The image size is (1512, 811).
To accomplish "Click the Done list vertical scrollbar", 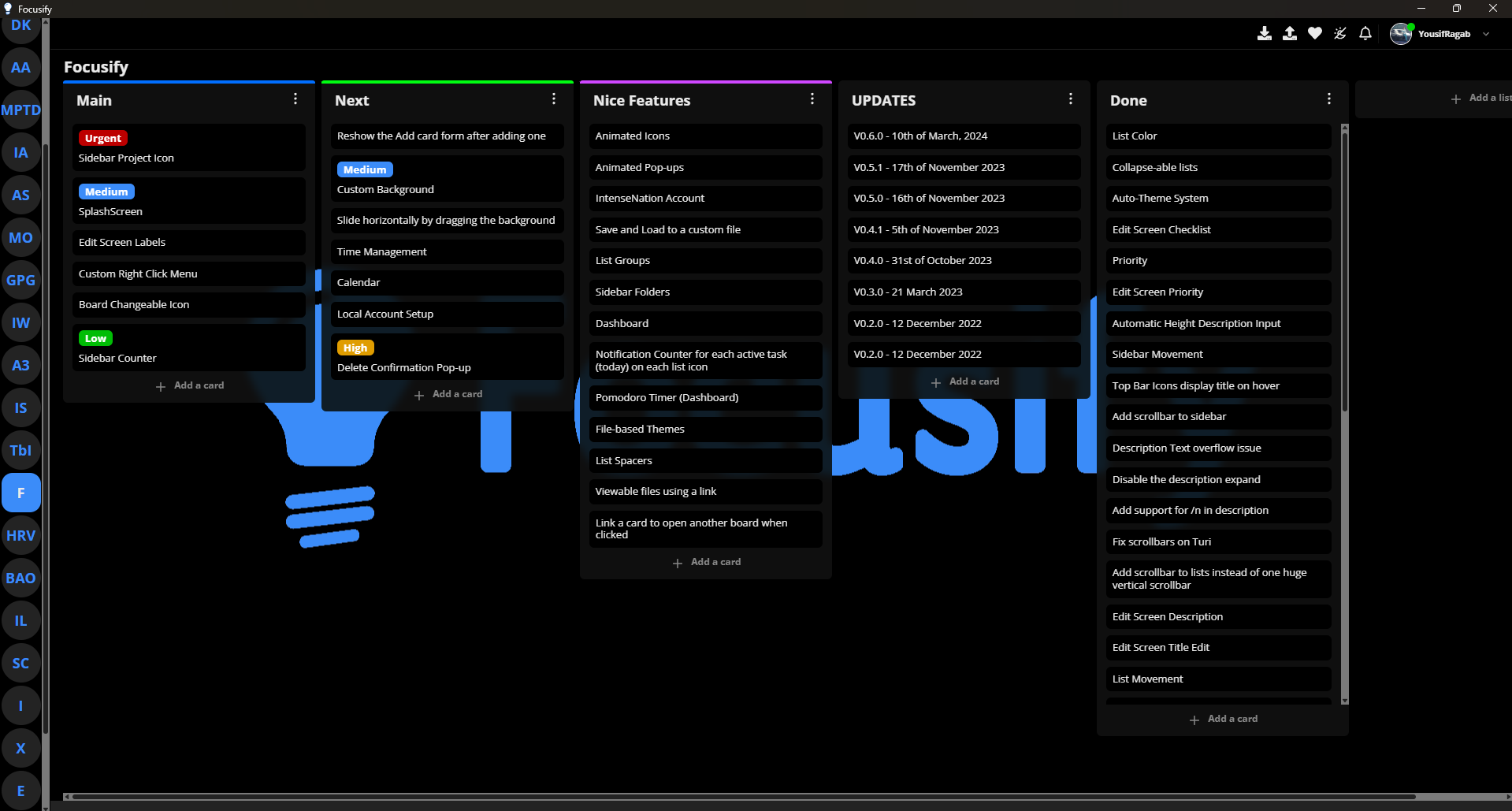I will (x=1344, y=268).
